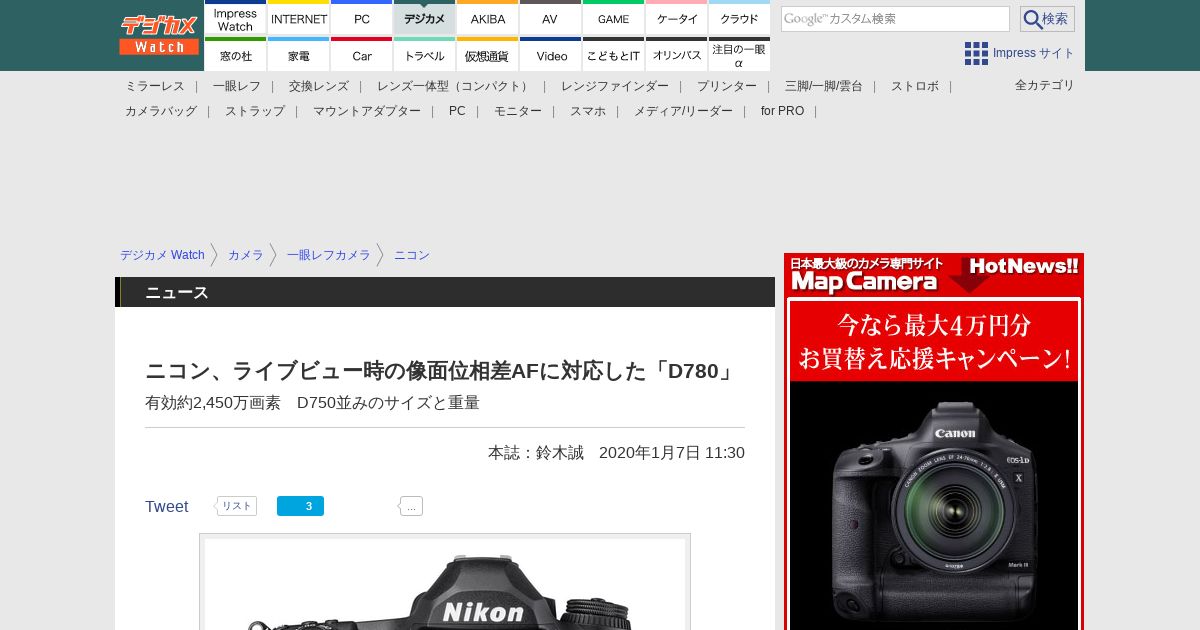Switch to the INTERNET Watch tab

point(299,17)
